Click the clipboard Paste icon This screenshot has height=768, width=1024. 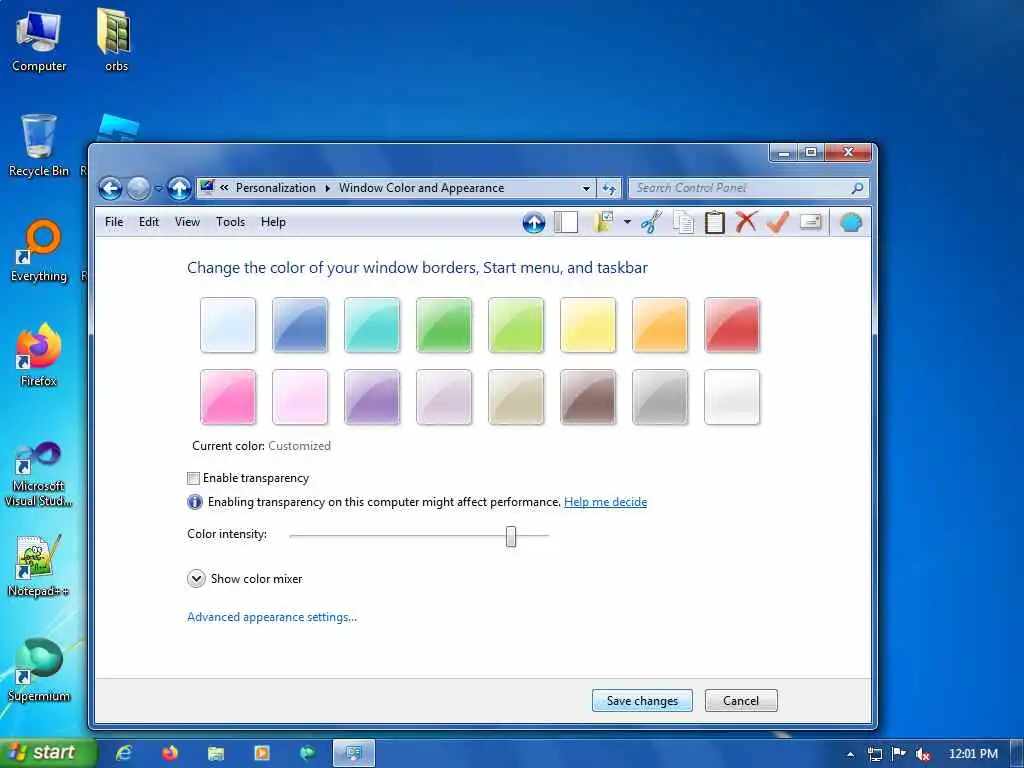point(714,222)
